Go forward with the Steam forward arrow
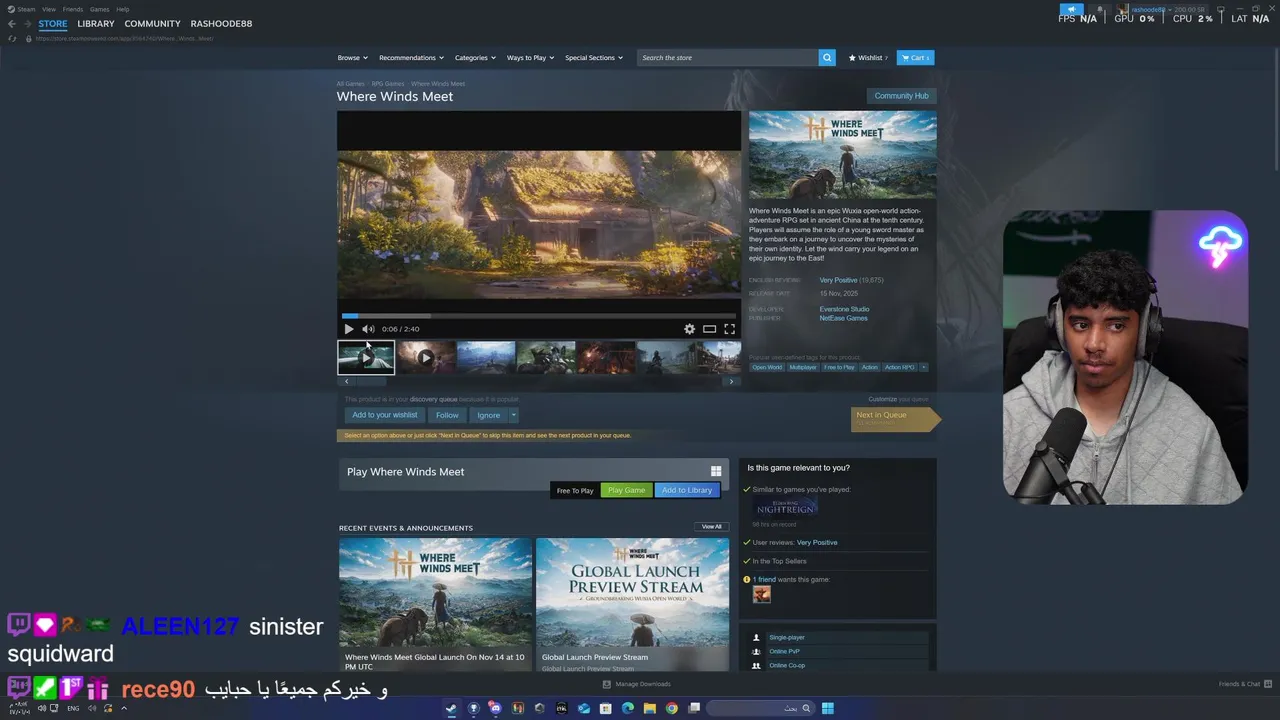1280x720 pixels. click(x=28, y=24)
